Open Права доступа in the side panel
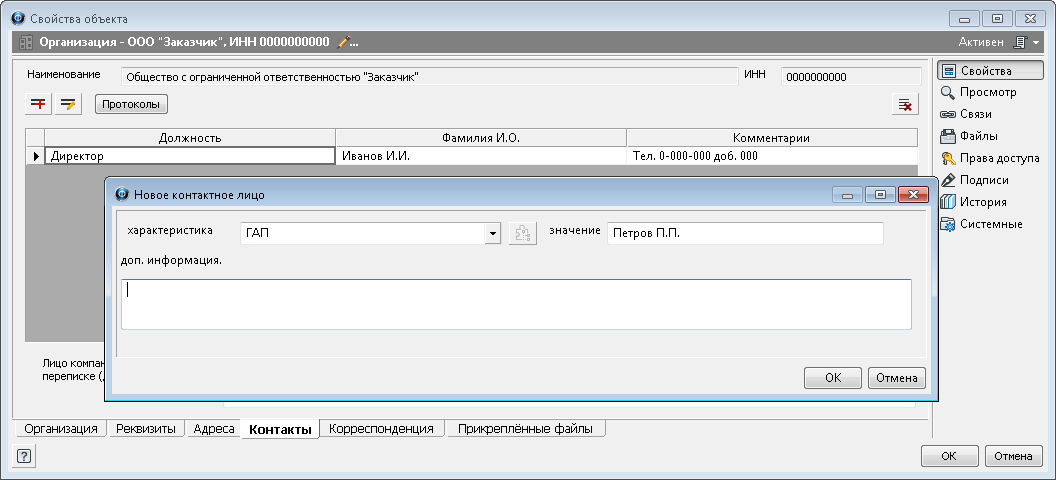 coord(999,158)
